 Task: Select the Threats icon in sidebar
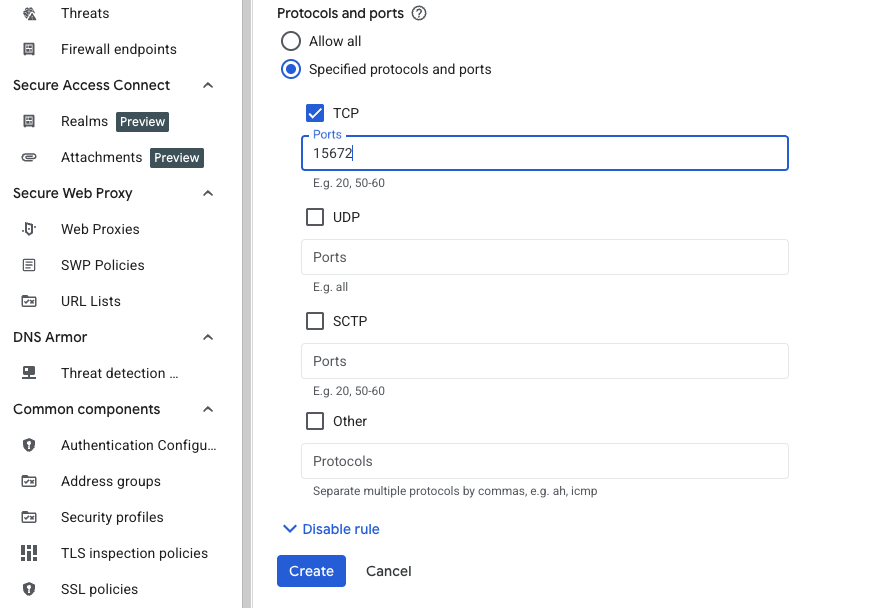pyautogui.click(x=27, y=13)
